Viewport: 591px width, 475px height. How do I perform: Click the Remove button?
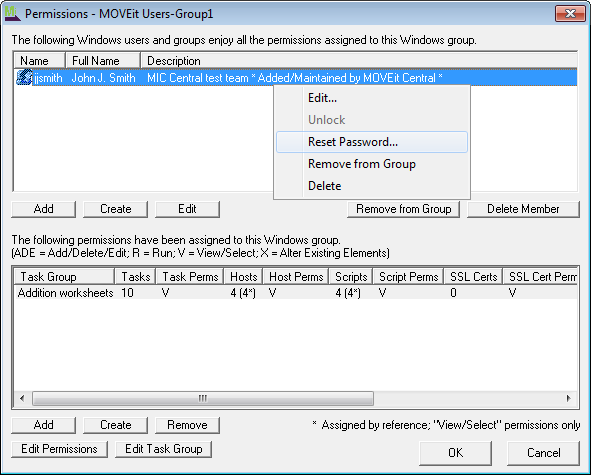click(x=187, y=425)
